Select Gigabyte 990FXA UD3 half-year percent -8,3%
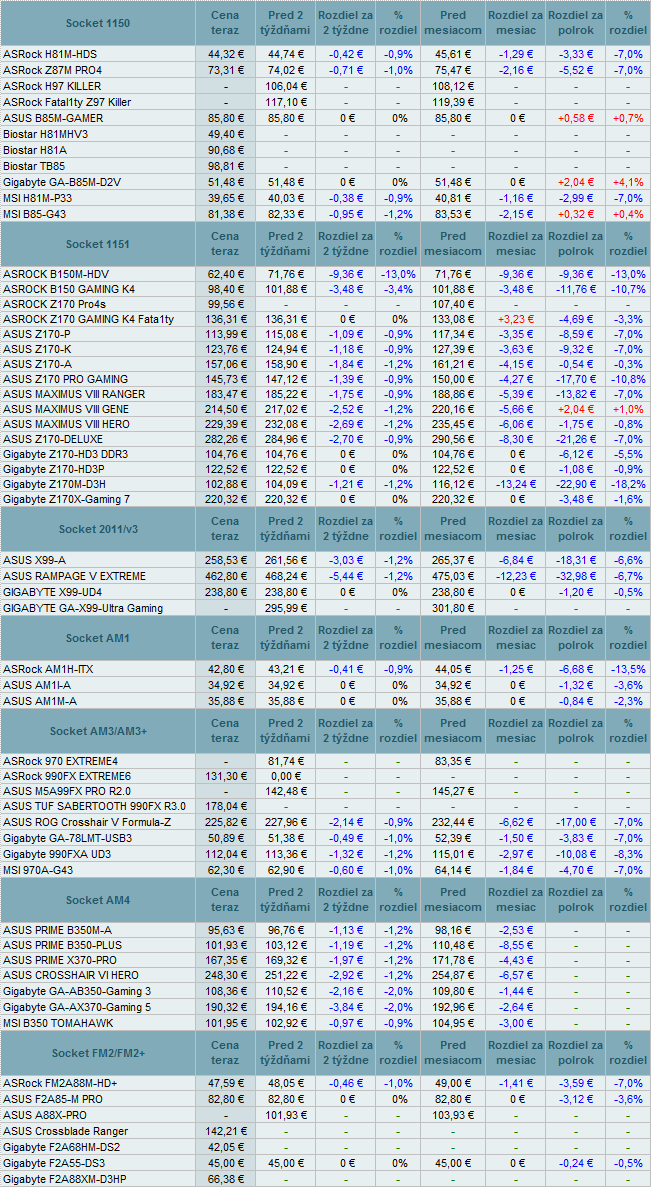651x1187 pixels. coord(628,854)
